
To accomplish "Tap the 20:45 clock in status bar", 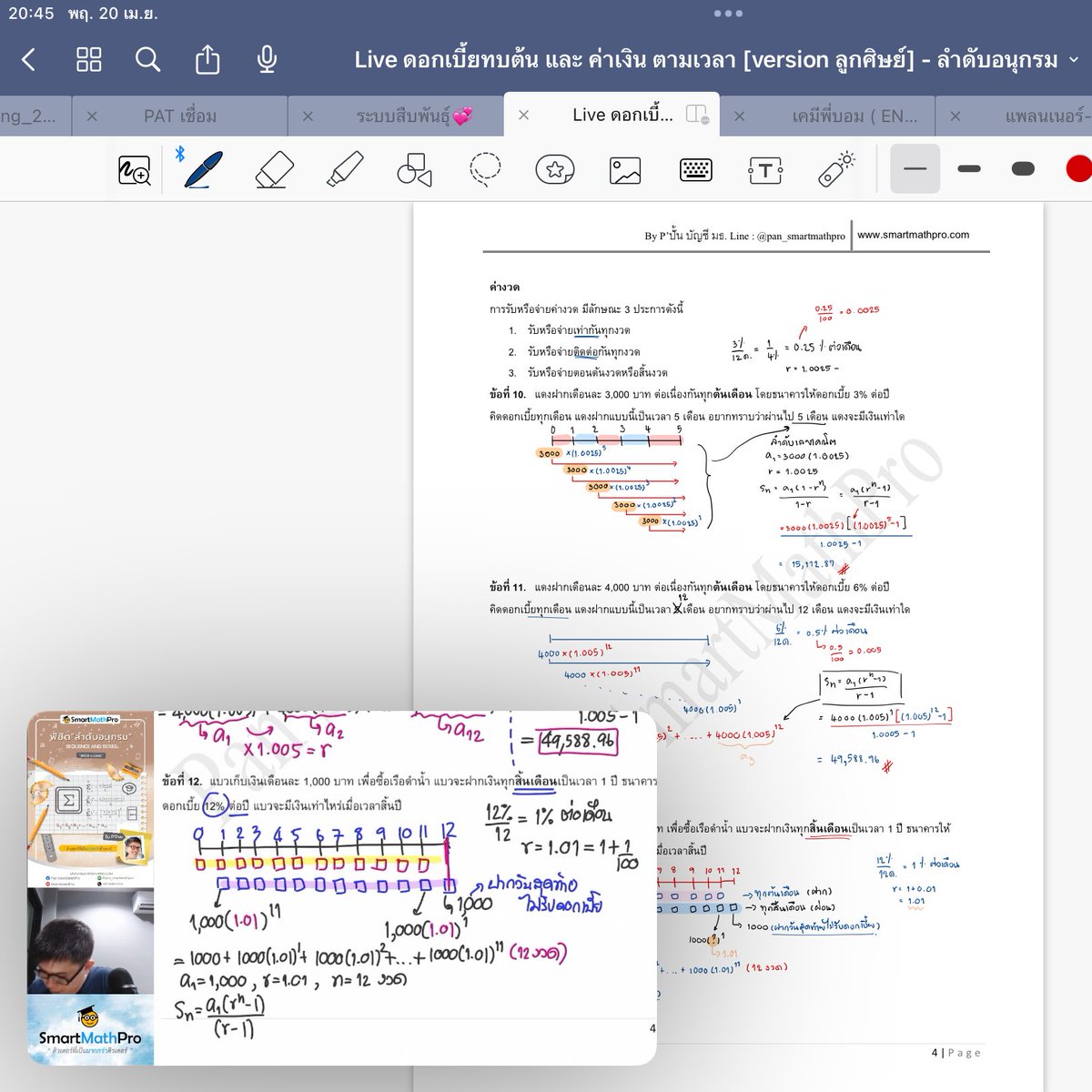I will click(31, 14).
